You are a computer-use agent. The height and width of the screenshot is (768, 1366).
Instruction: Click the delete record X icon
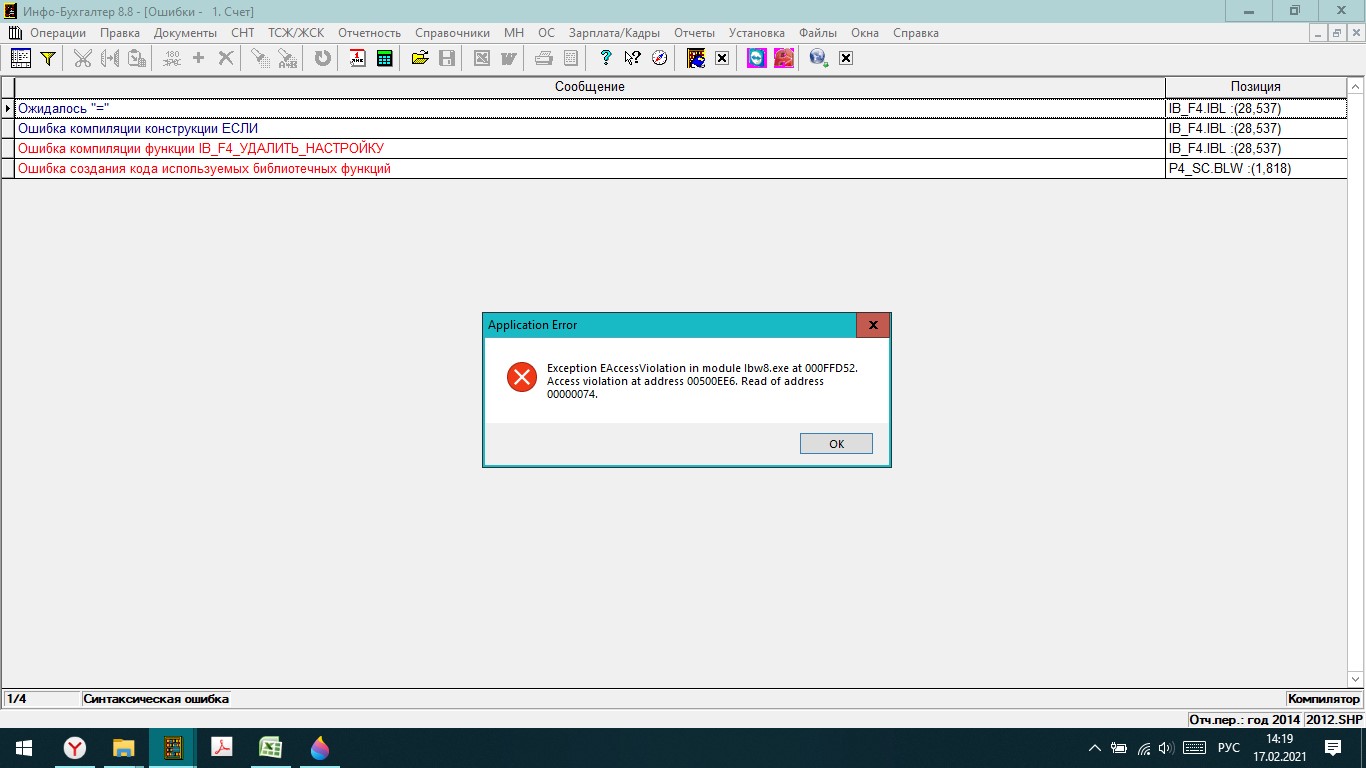tap(226, 58)
